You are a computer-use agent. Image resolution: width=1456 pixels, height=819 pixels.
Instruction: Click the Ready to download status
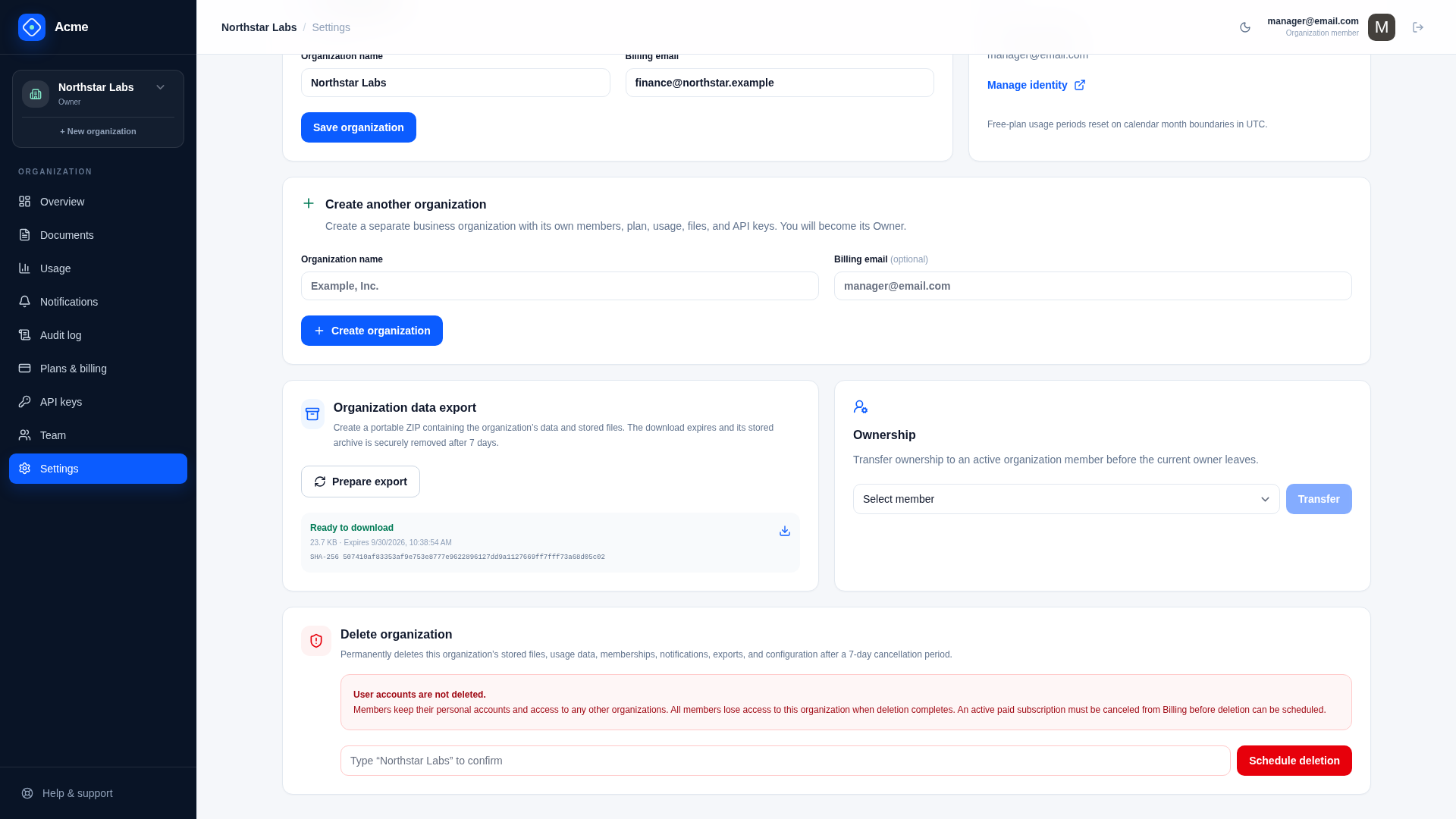[352, 528]
